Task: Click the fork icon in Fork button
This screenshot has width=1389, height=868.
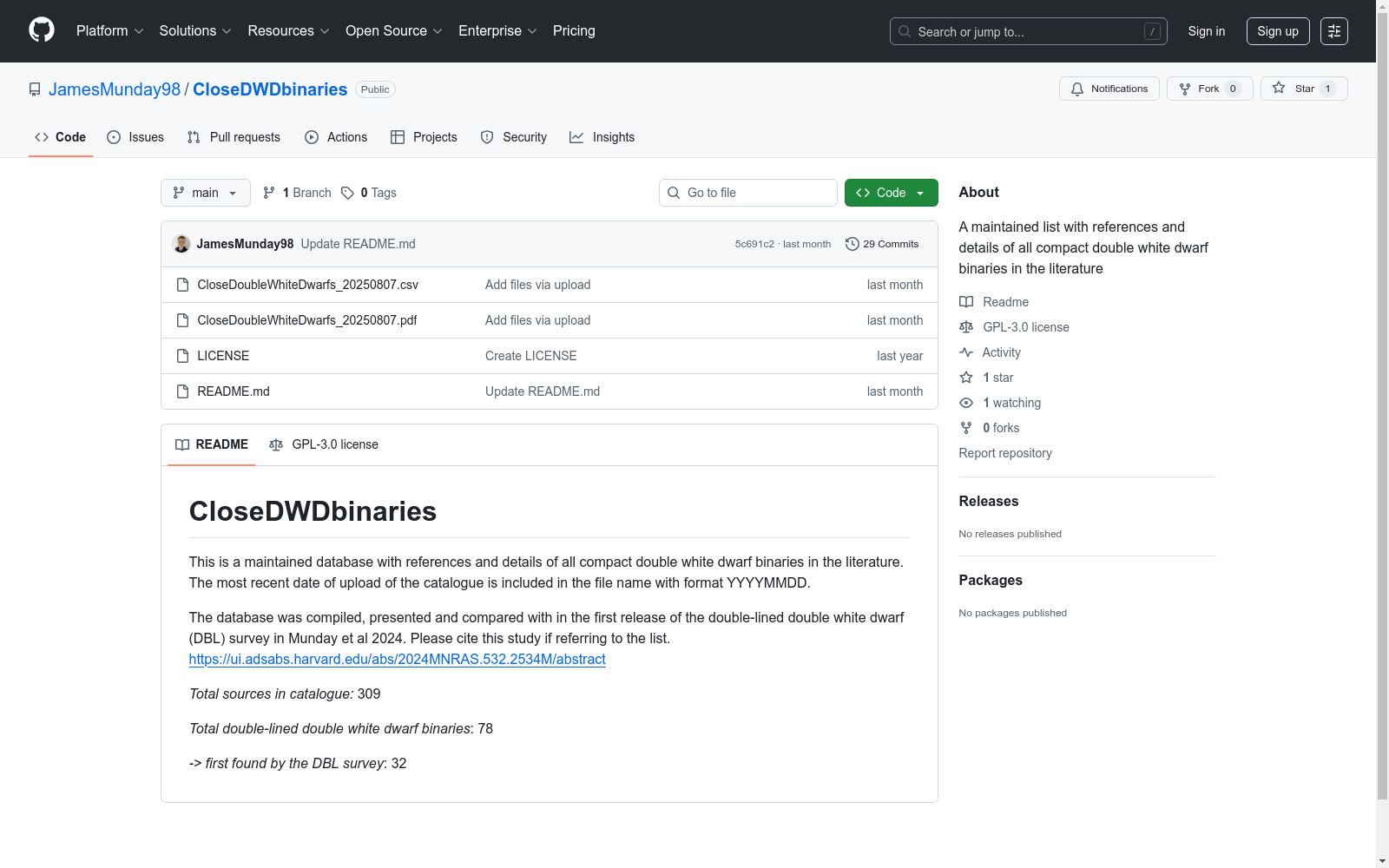Action: (1185, 89)
